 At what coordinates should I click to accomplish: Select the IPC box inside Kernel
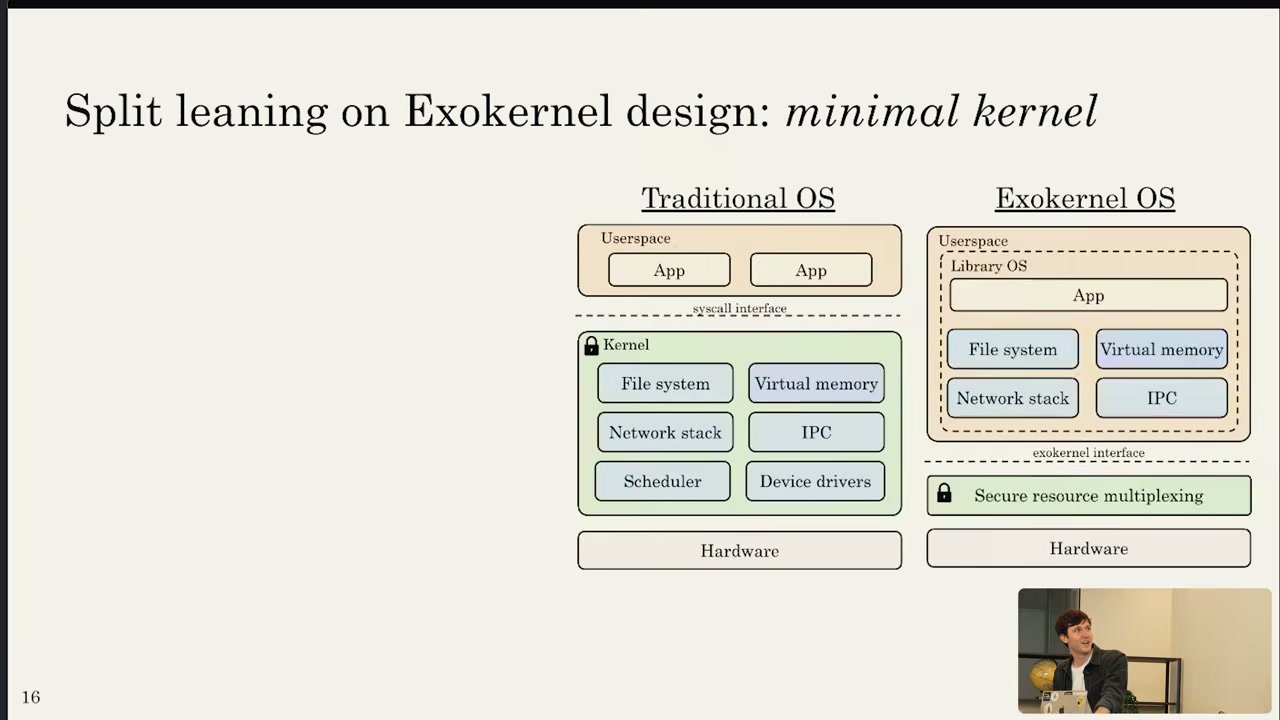[x=816, y=432]
